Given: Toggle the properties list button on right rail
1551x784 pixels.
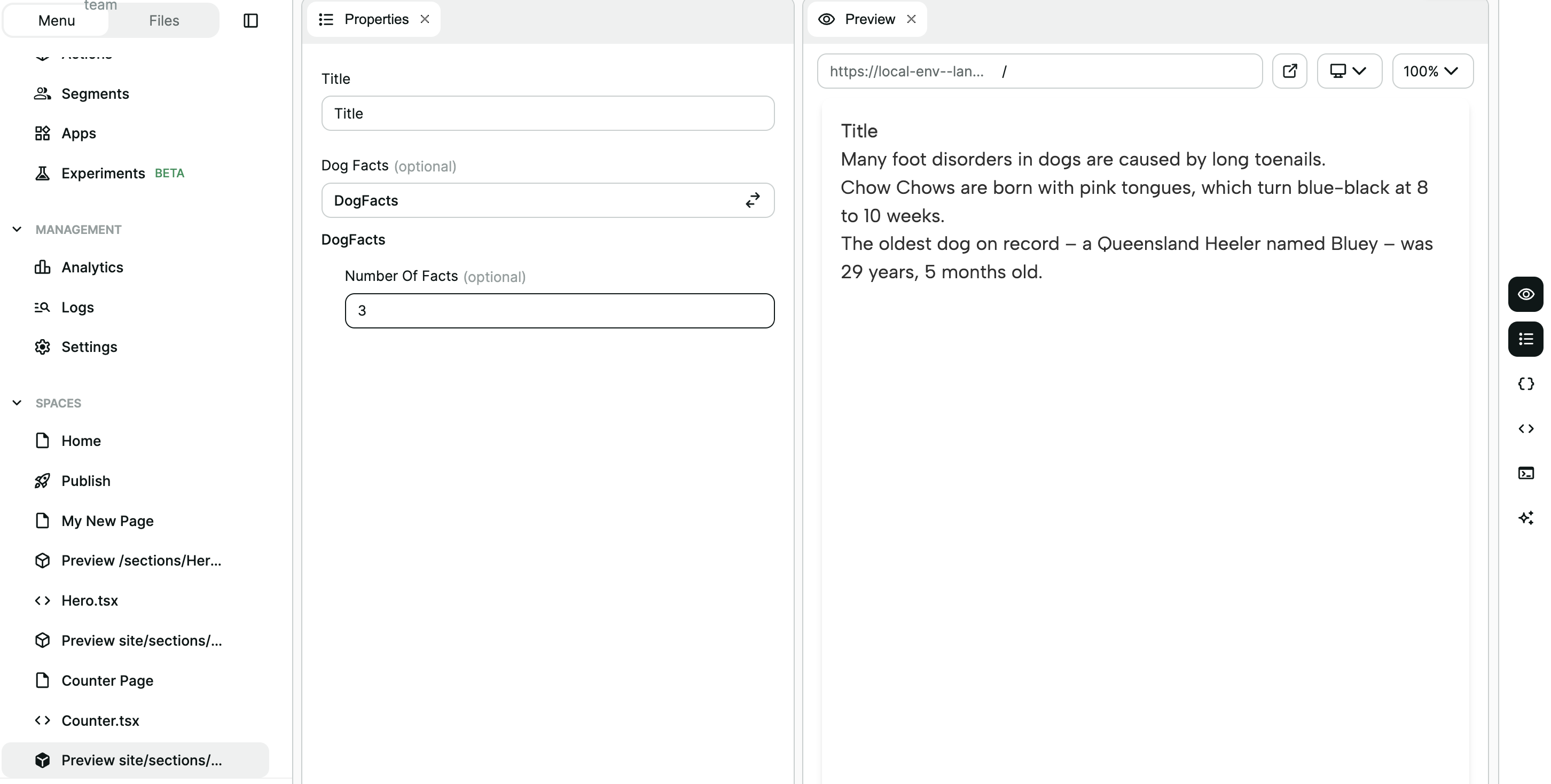Looking at the screenshot, I should click(1525, 340).
